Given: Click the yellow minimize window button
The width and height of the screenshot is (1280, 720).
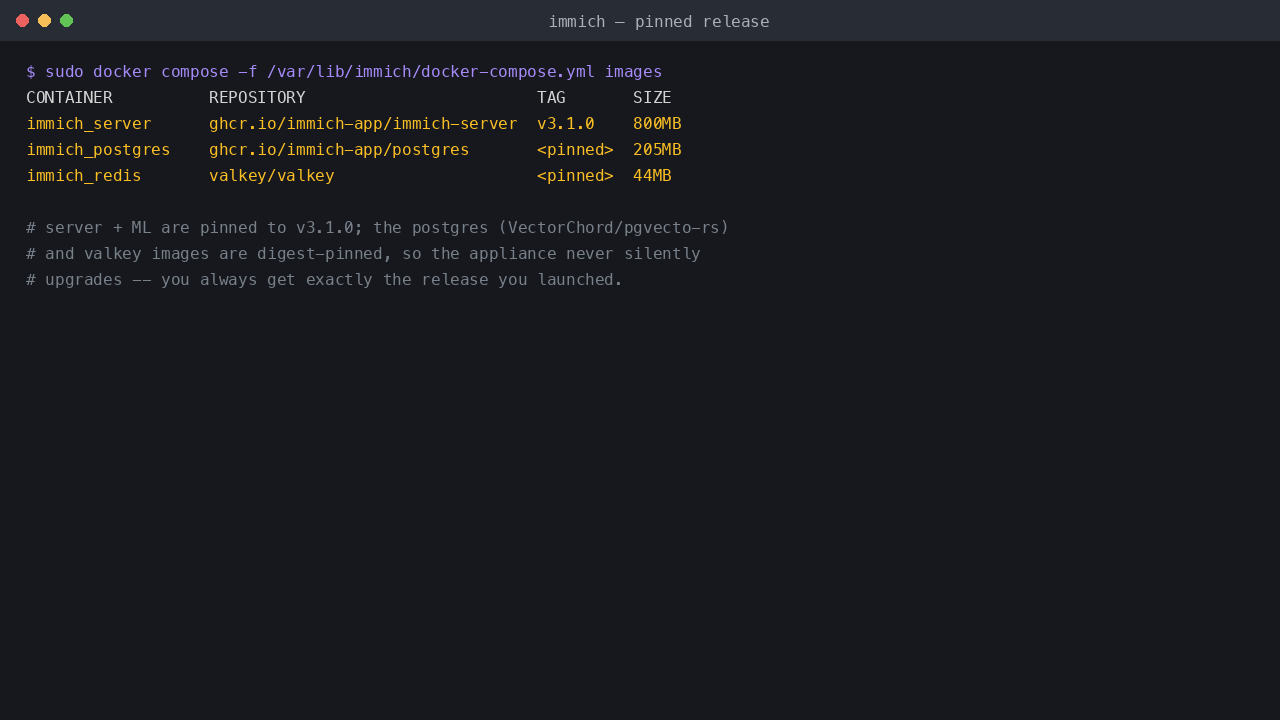Looking at the screenshot, I should pyautogui.click(x=44, y=20).
